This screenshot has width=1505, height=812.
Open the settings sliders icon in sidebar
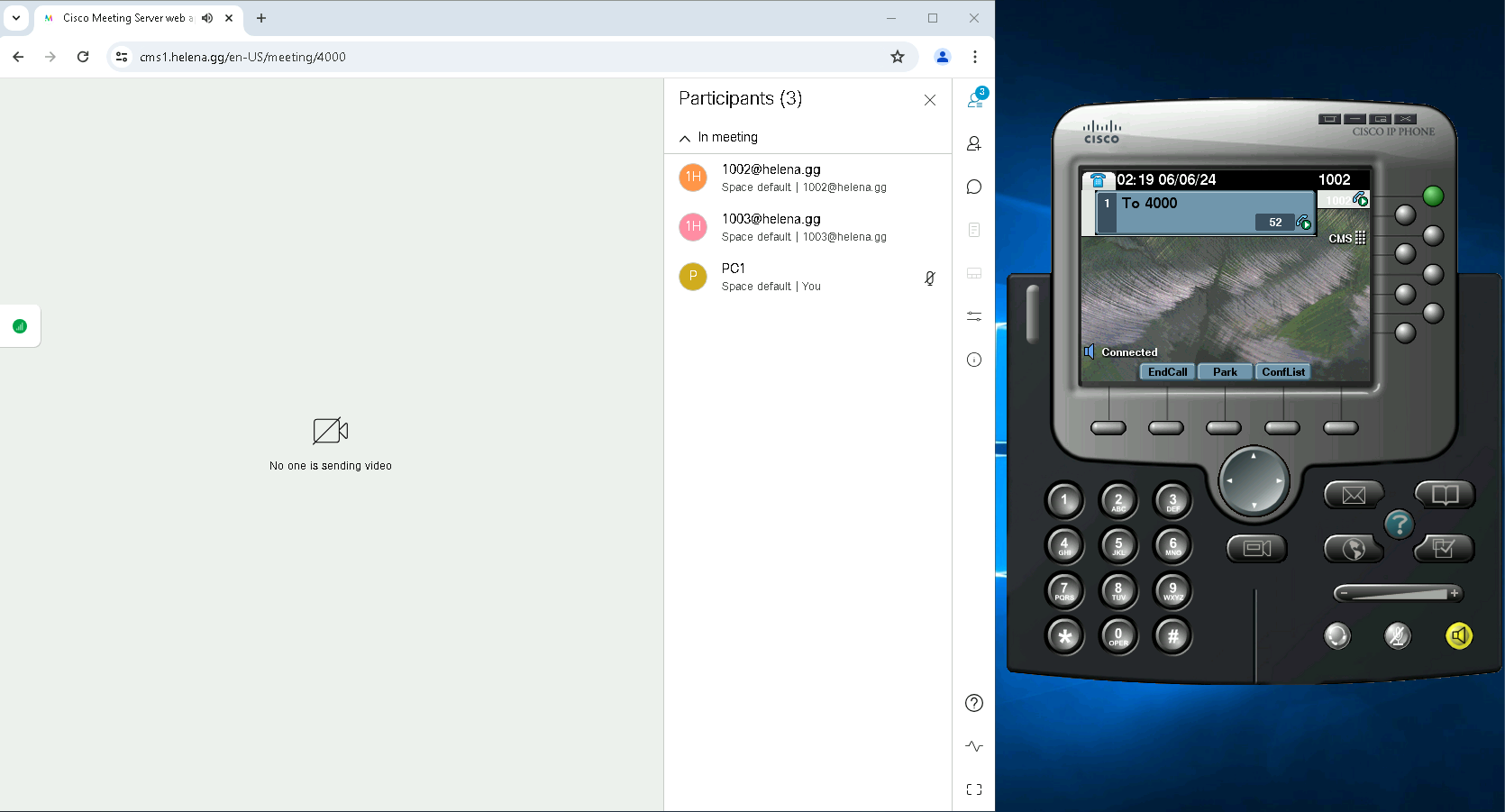coord(973,316)
